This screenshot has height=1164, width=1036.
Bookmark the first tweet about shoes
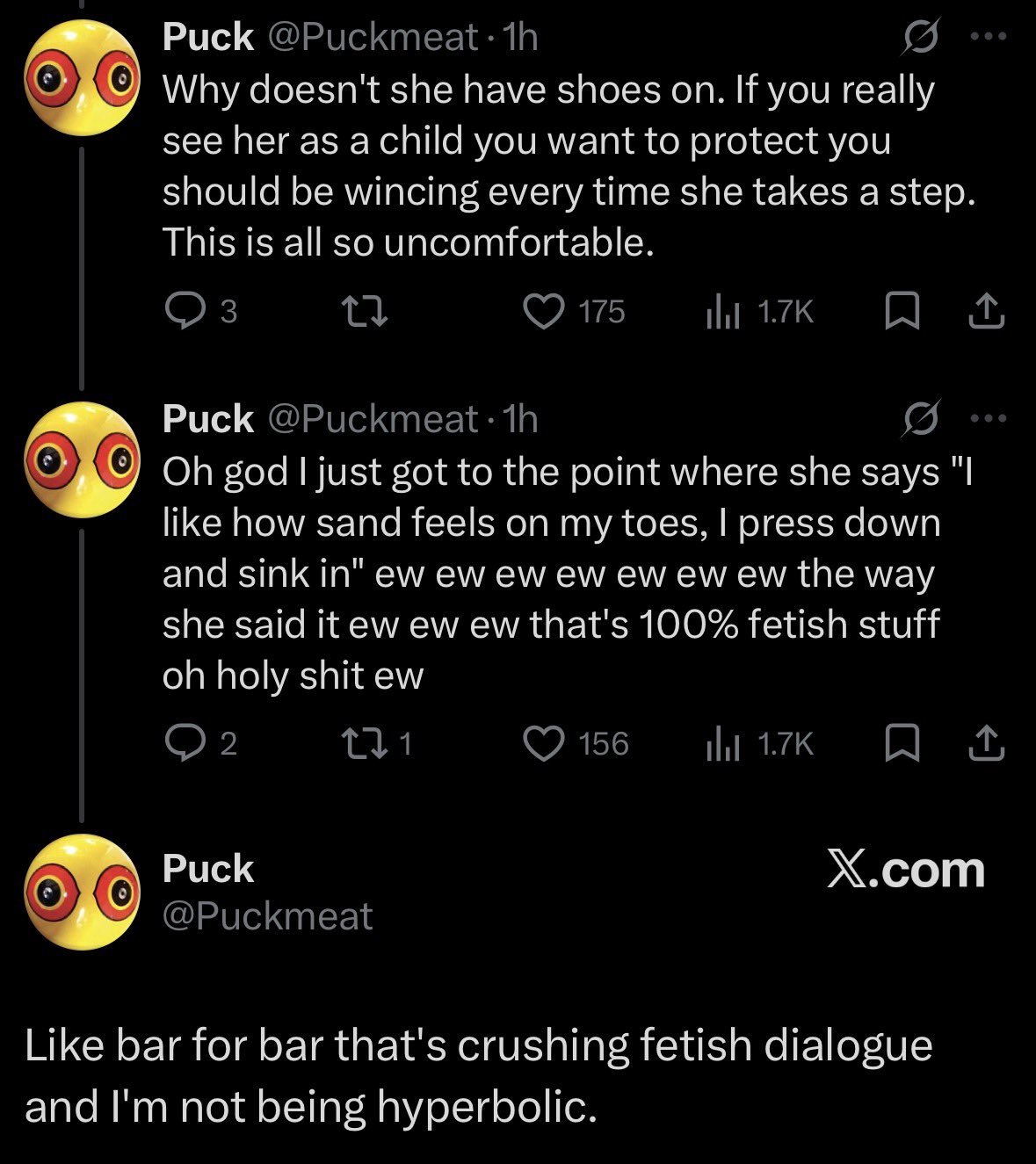click(x=902, y=311)
